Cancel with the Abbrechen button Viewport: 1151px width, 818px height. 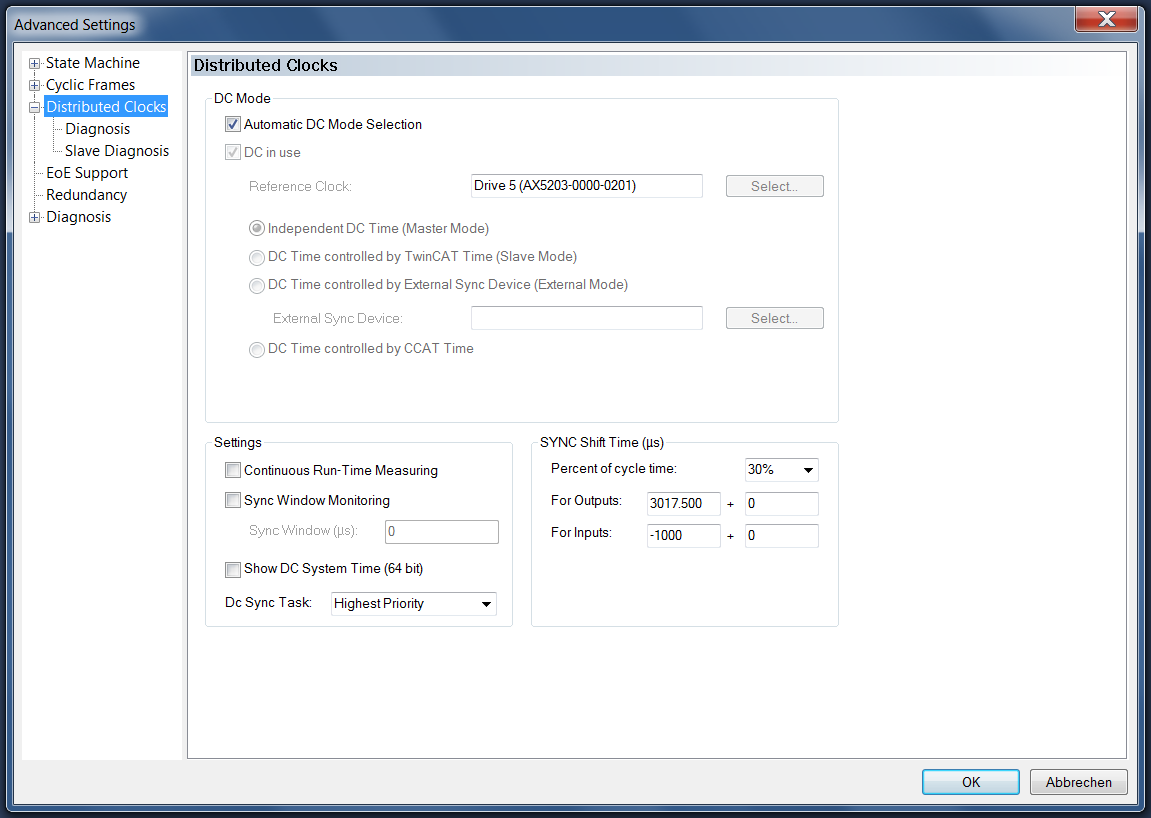(1078, 782)
